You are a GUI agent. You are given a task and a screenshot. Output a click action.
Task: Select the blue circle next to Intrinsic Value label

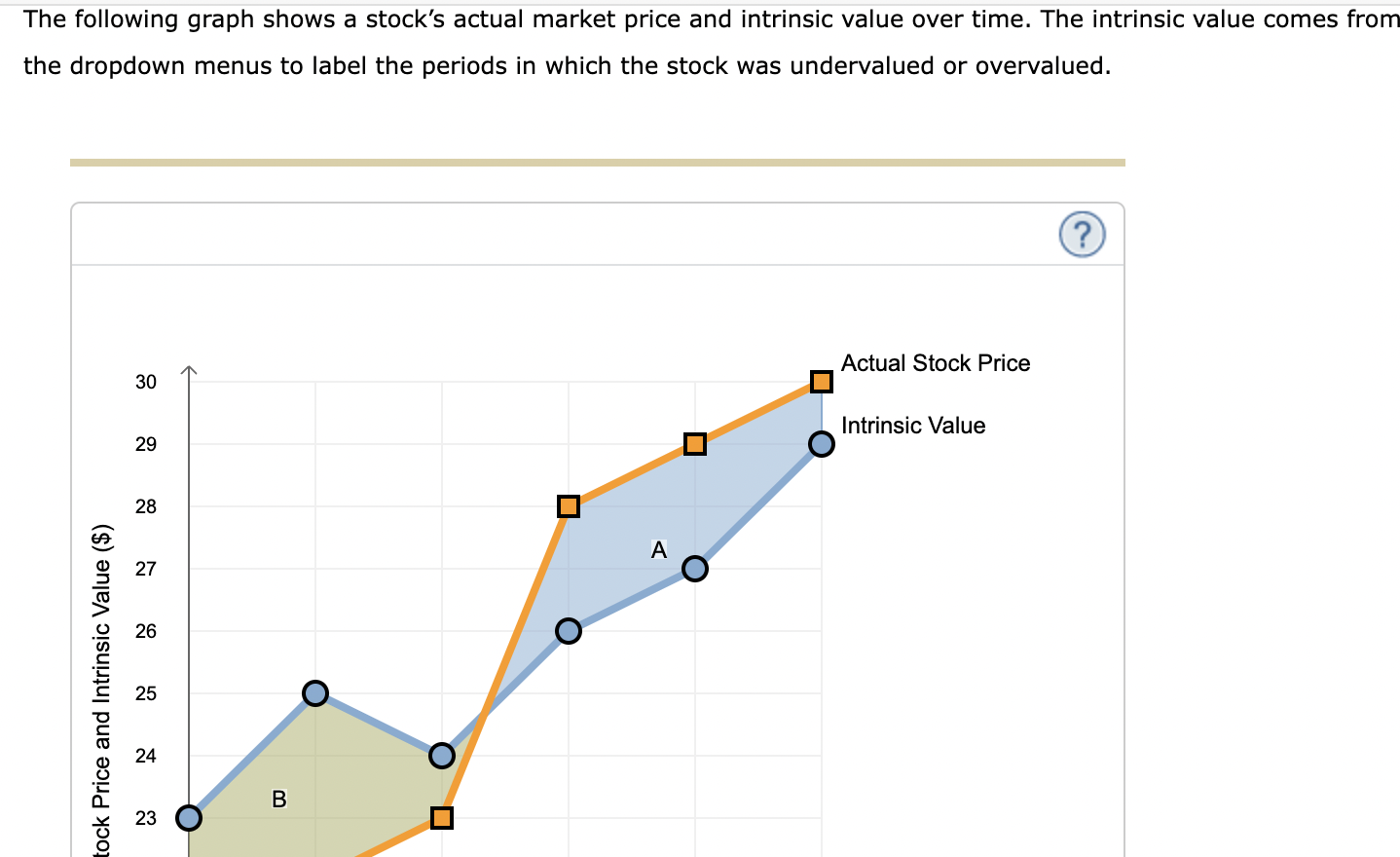[822, 444]
